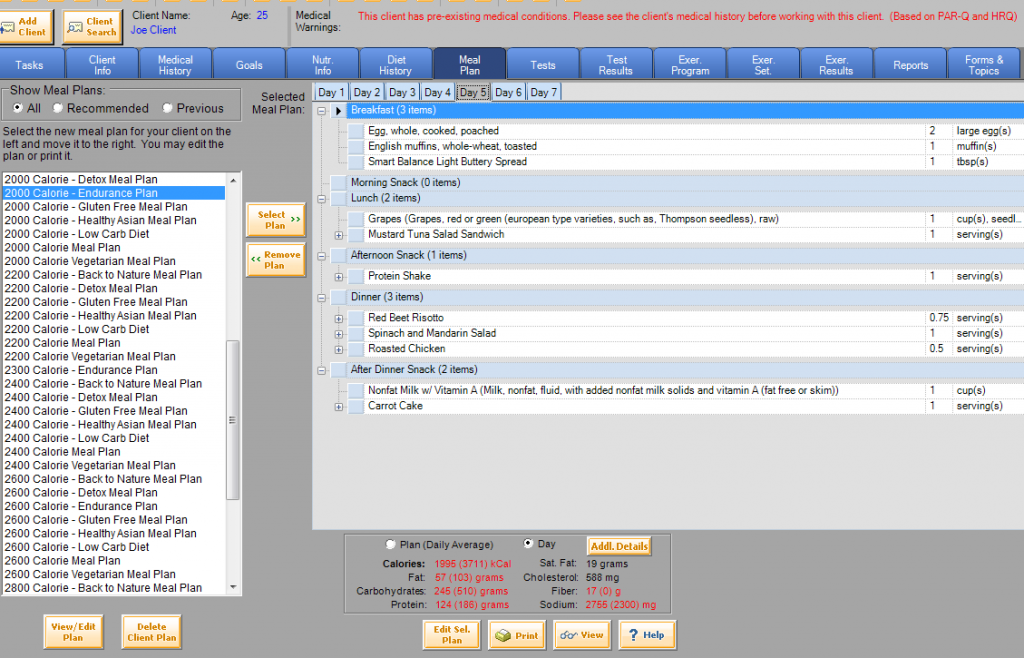This screenshot has height=658, width=1024.
Task: Open Client Search with the magnifier icon
Action: 92,26
